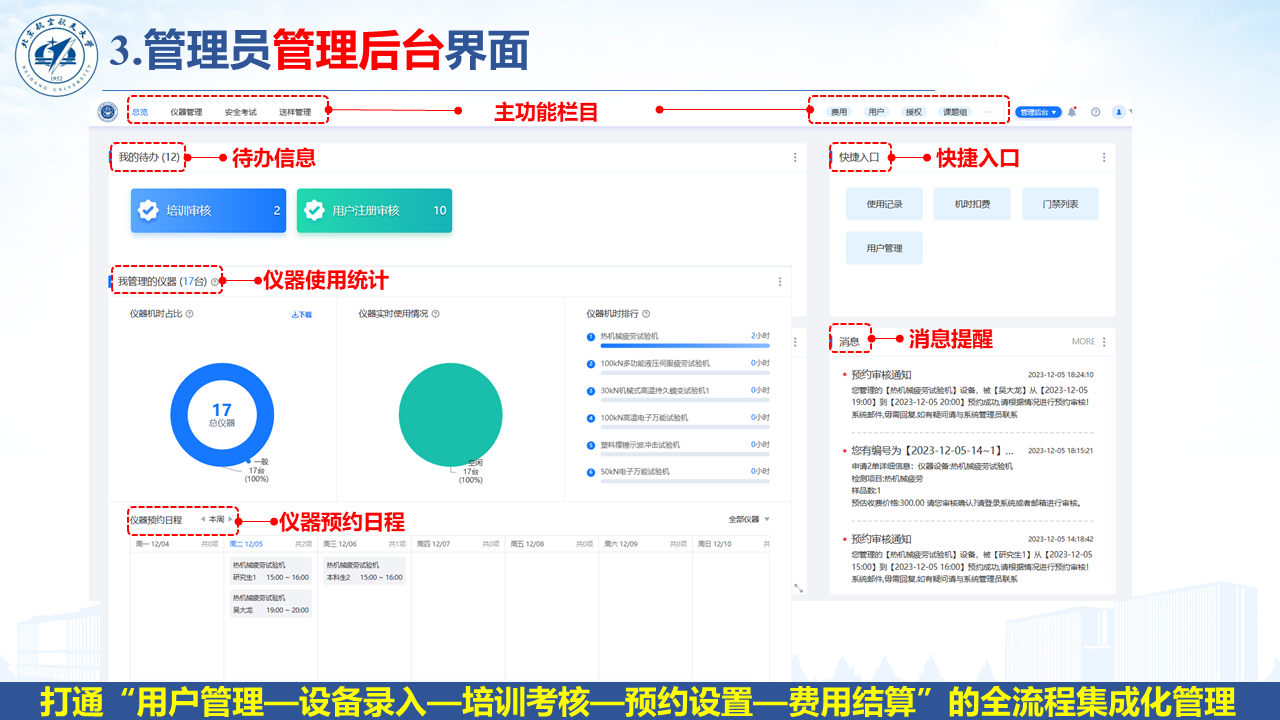Open the 快捷入口 panel three-dot menu
The width and height of the screenshot is (1280, 720).
(1104, 157)
